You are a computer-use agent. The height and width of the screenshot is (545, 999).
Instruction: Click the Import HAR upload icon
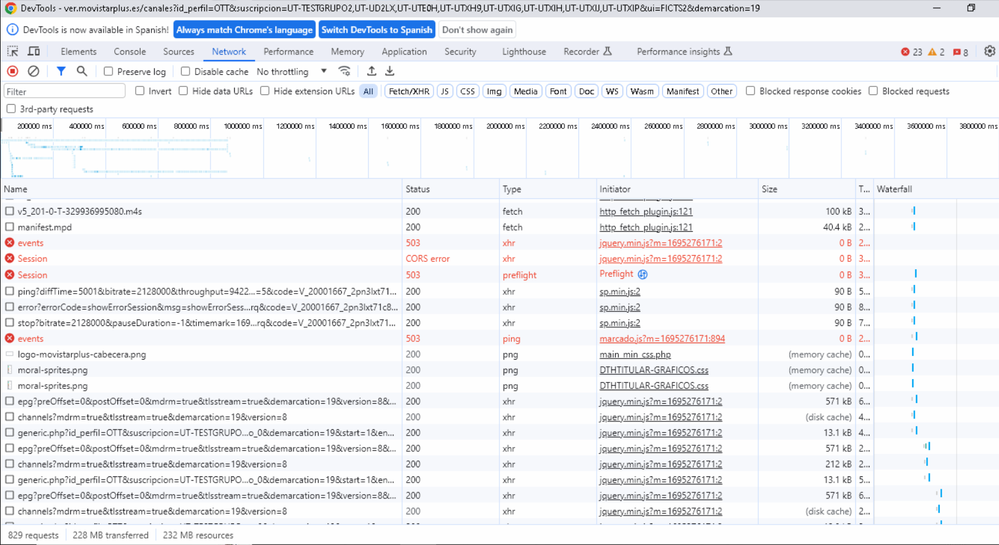click(x=372, y=71)
